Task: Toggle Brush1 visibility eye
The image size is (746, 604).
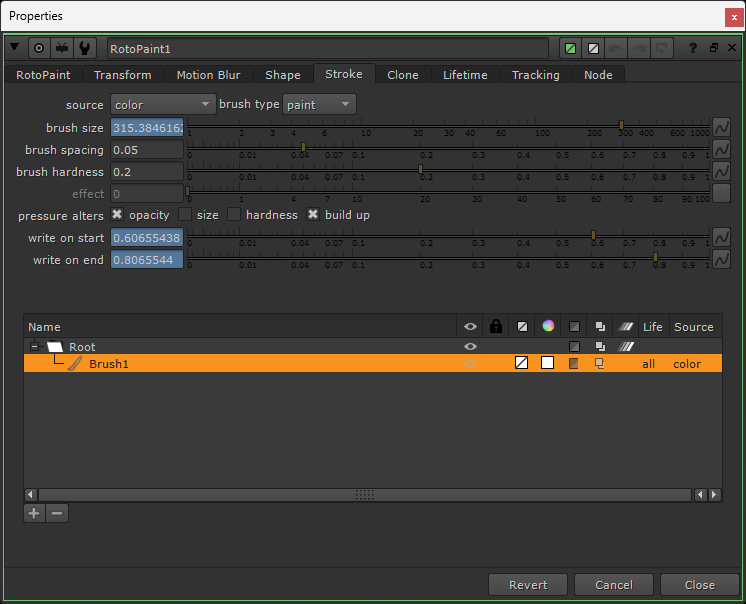Action: pos(470,364)
